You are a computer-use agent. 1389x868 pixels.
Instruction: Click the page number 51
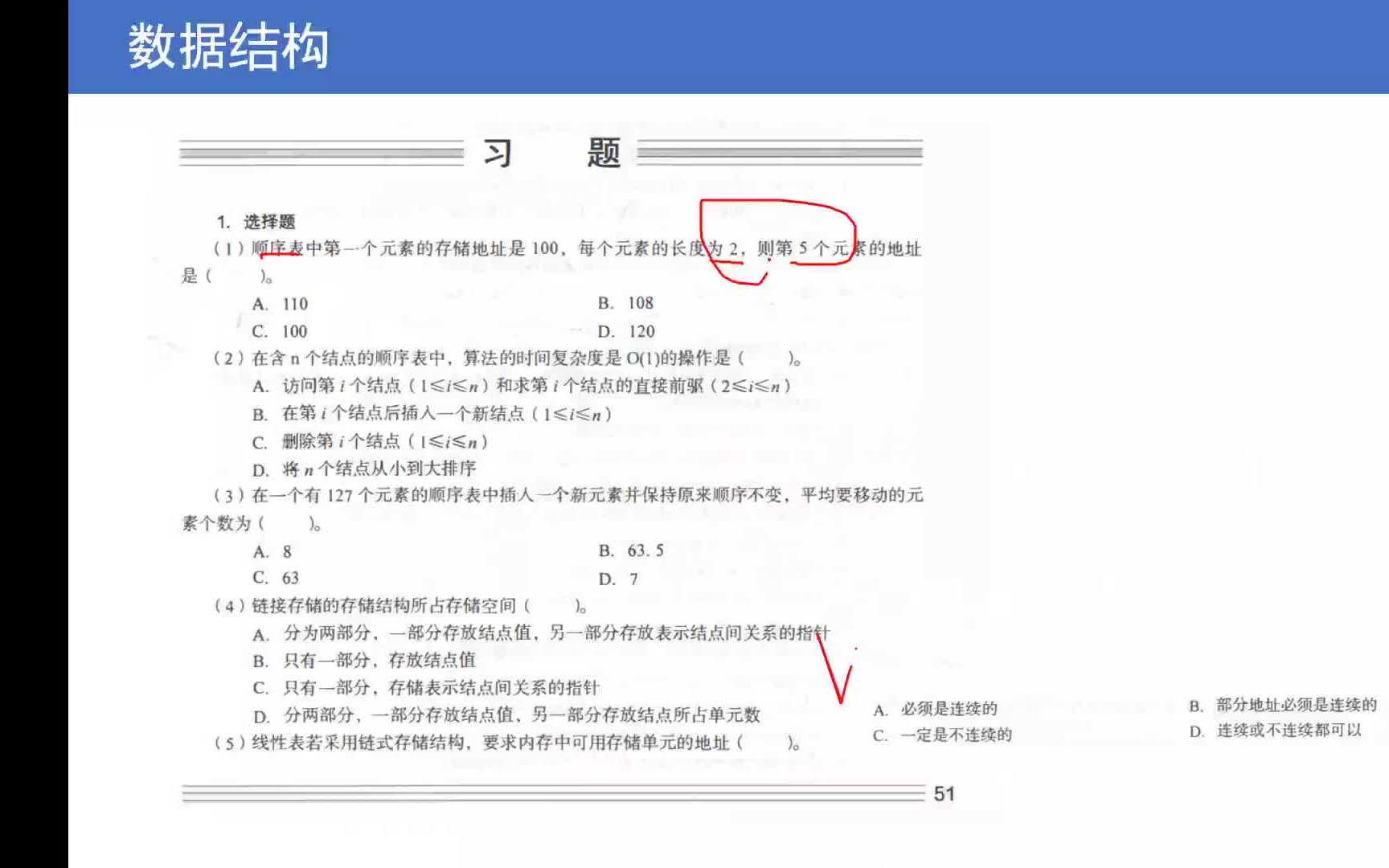point(944,794)
